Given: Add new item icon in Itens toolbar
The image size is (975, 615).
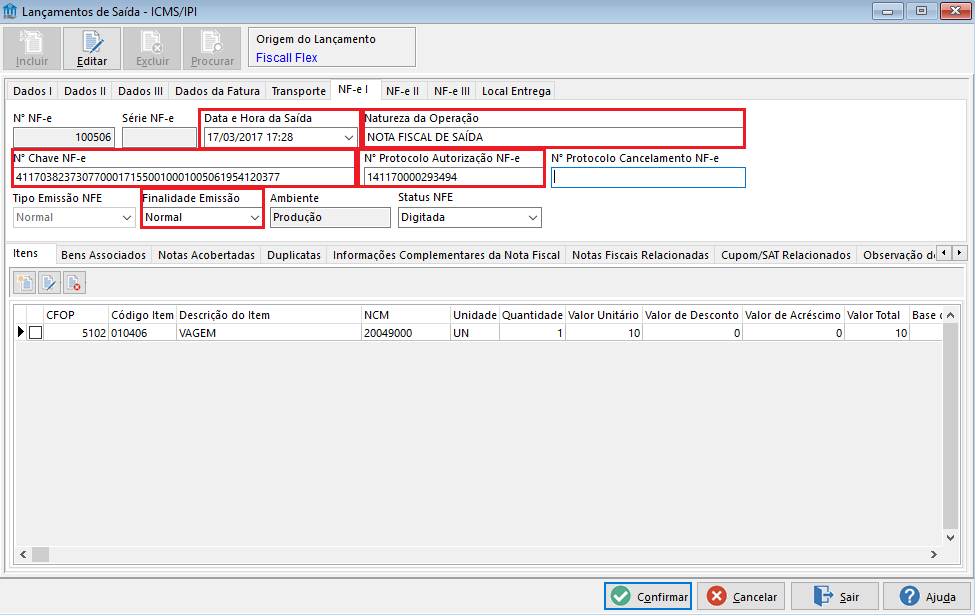Looking at the screenshot, I should tap(25, 283).
